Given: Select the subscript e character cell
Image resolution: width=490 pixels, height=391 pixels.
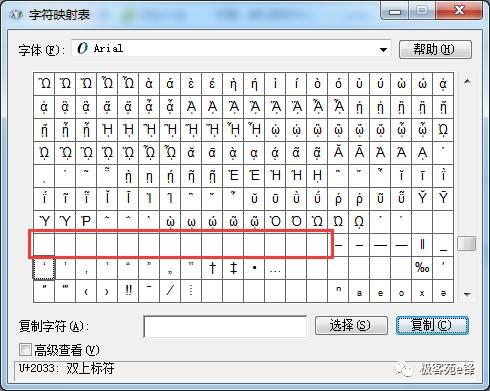Looking at the screenshot, I should 380,291.
